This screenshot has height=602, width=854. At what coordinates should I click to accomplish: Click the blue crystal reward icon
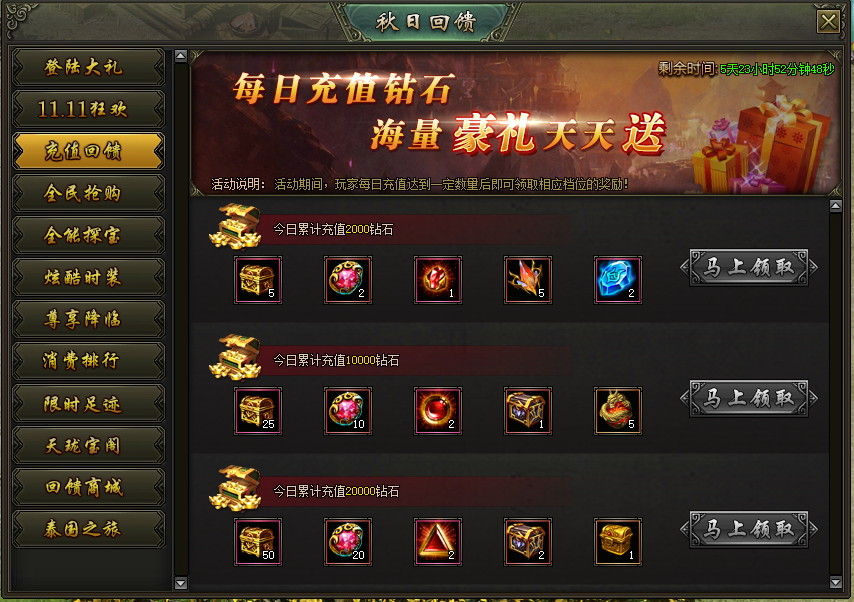pos(618,279)
